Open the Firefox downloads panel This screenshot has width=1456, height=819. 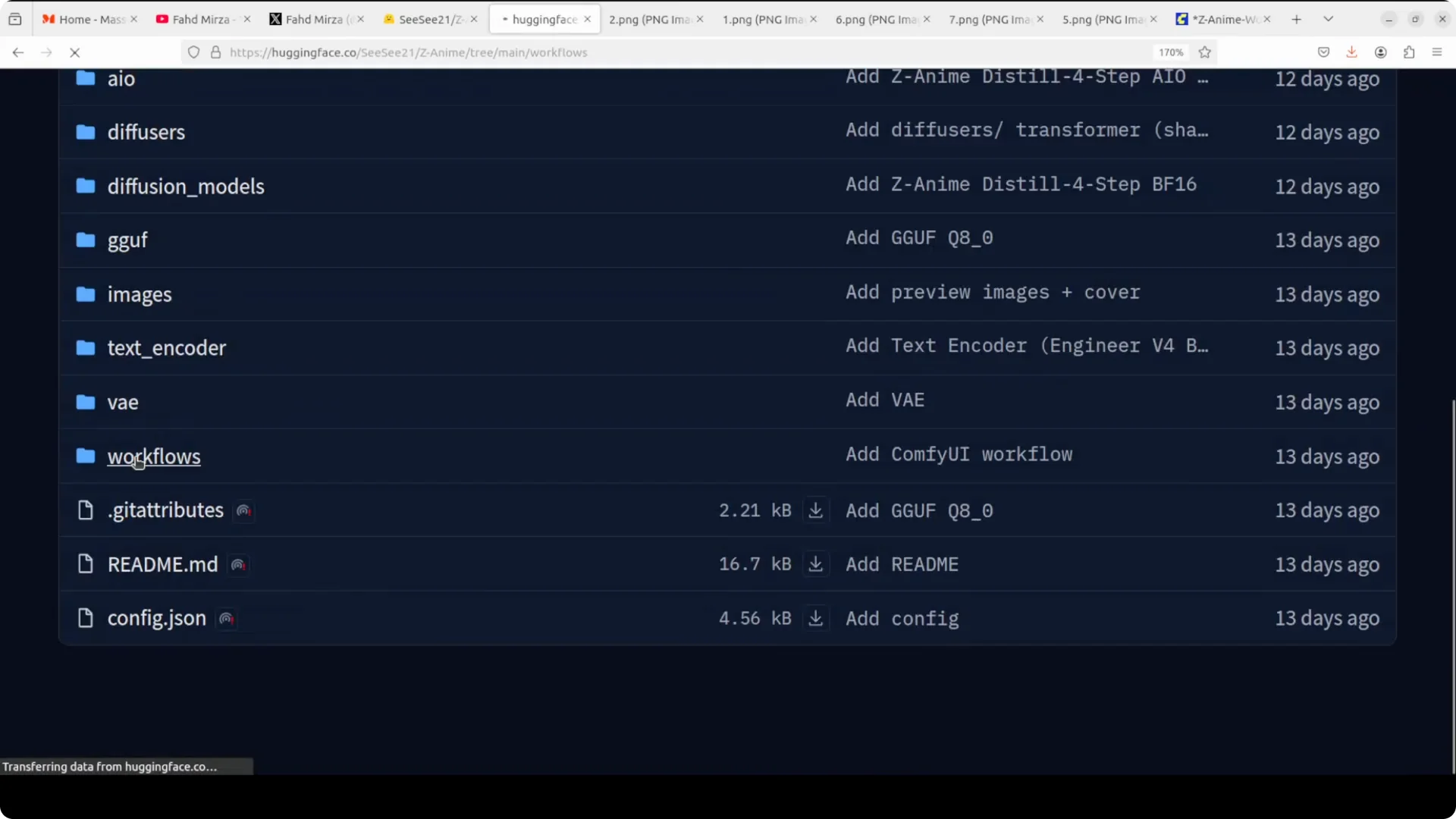tap(1351, 52)
